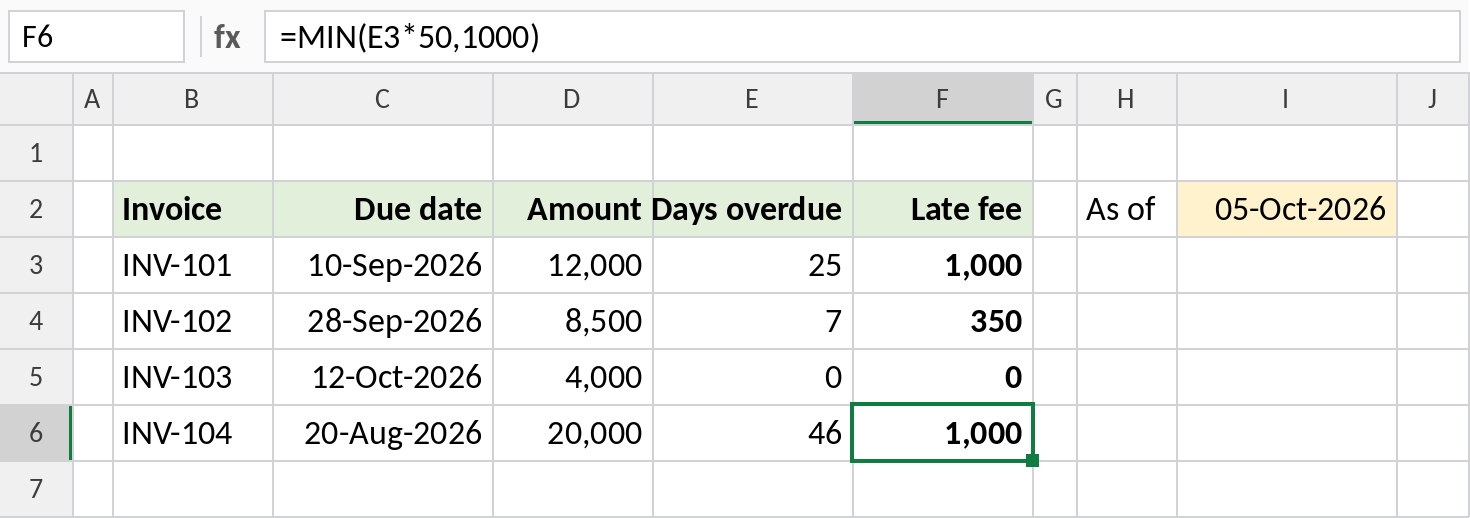This screenshot has width=1470, height=518.
Task: Click the fx insert function icon
Action: coord(227,38)
